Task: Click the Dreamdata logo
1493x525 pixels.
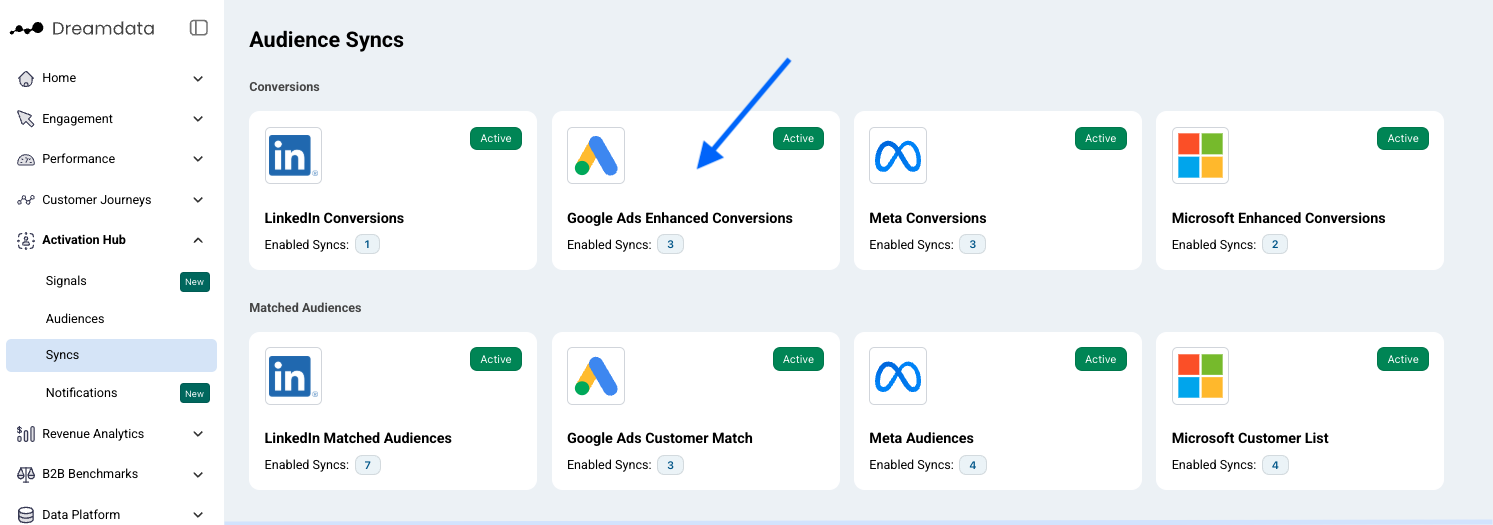Action: click(x=82, y=28)
